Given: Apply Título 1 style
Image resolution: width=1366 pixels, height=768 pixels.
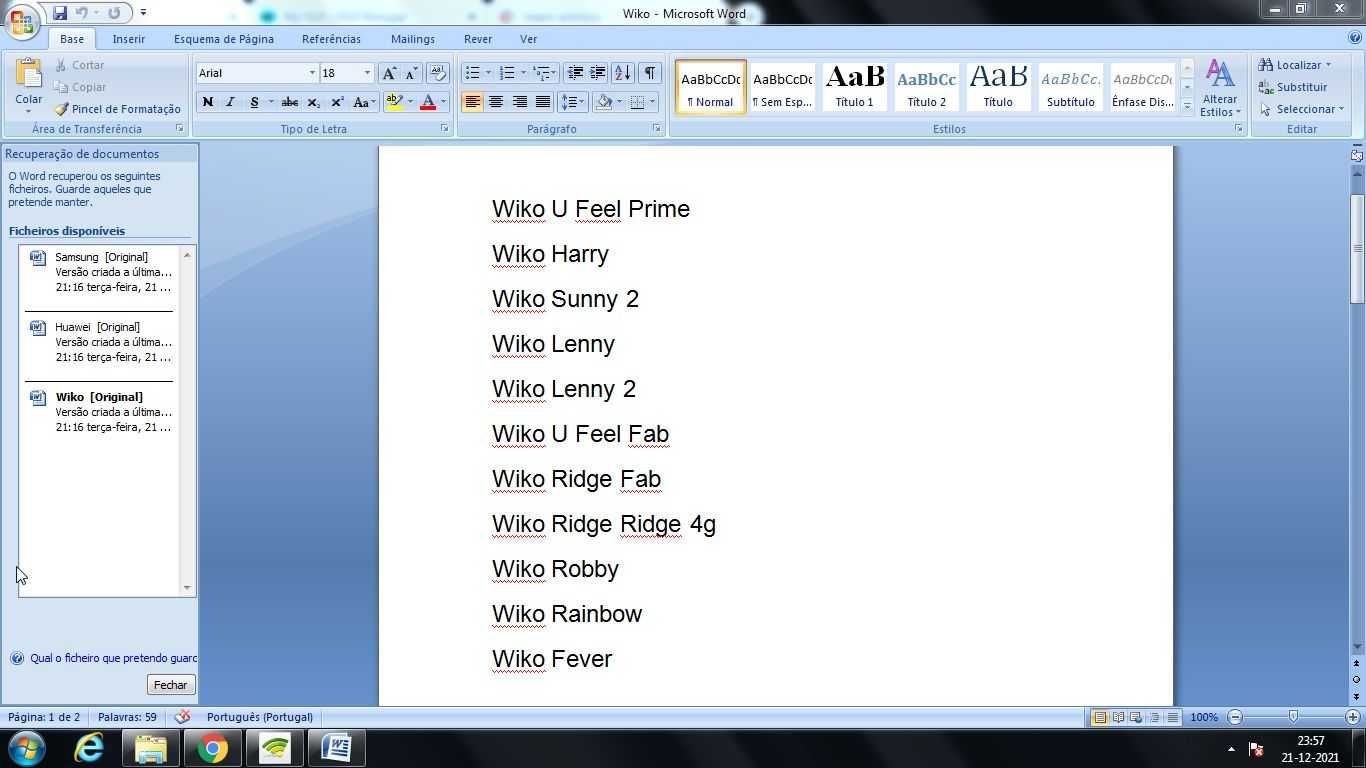Looking at the screenshot, I should (854, 87).
